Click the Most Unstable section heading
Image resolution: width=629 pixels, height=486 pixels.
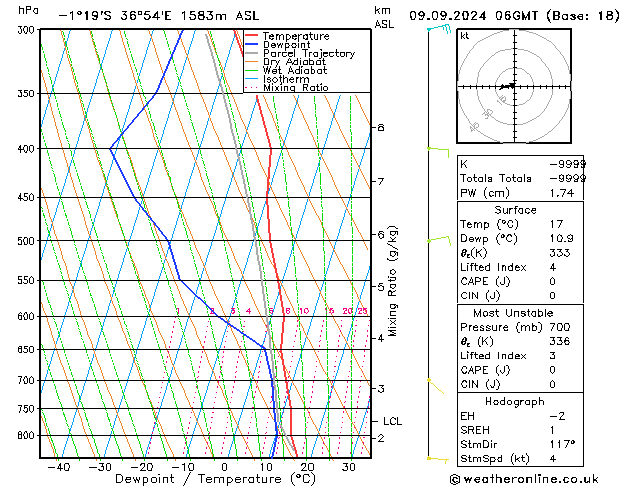click(x=513, y=313)
